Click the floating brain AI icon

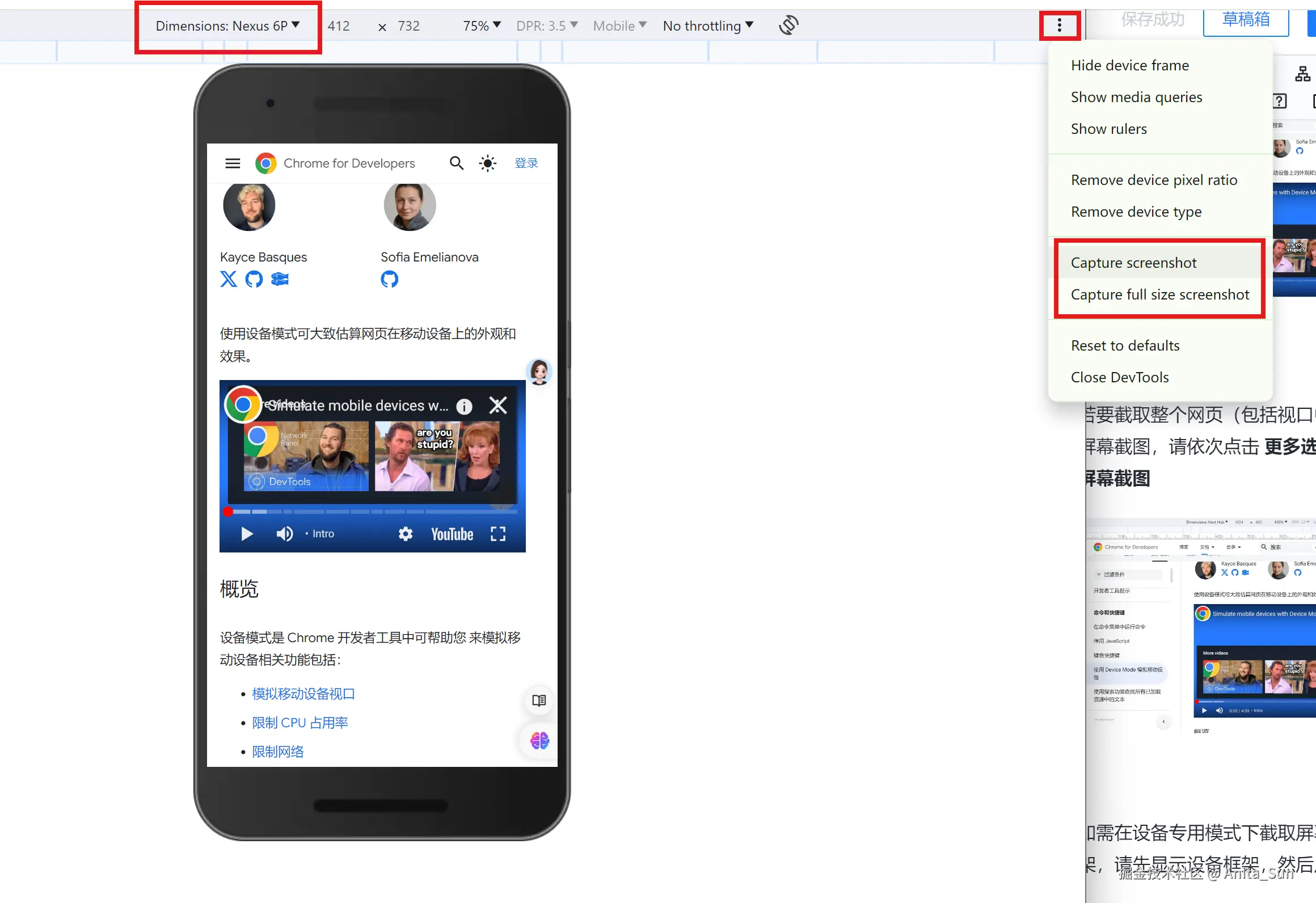539,740
